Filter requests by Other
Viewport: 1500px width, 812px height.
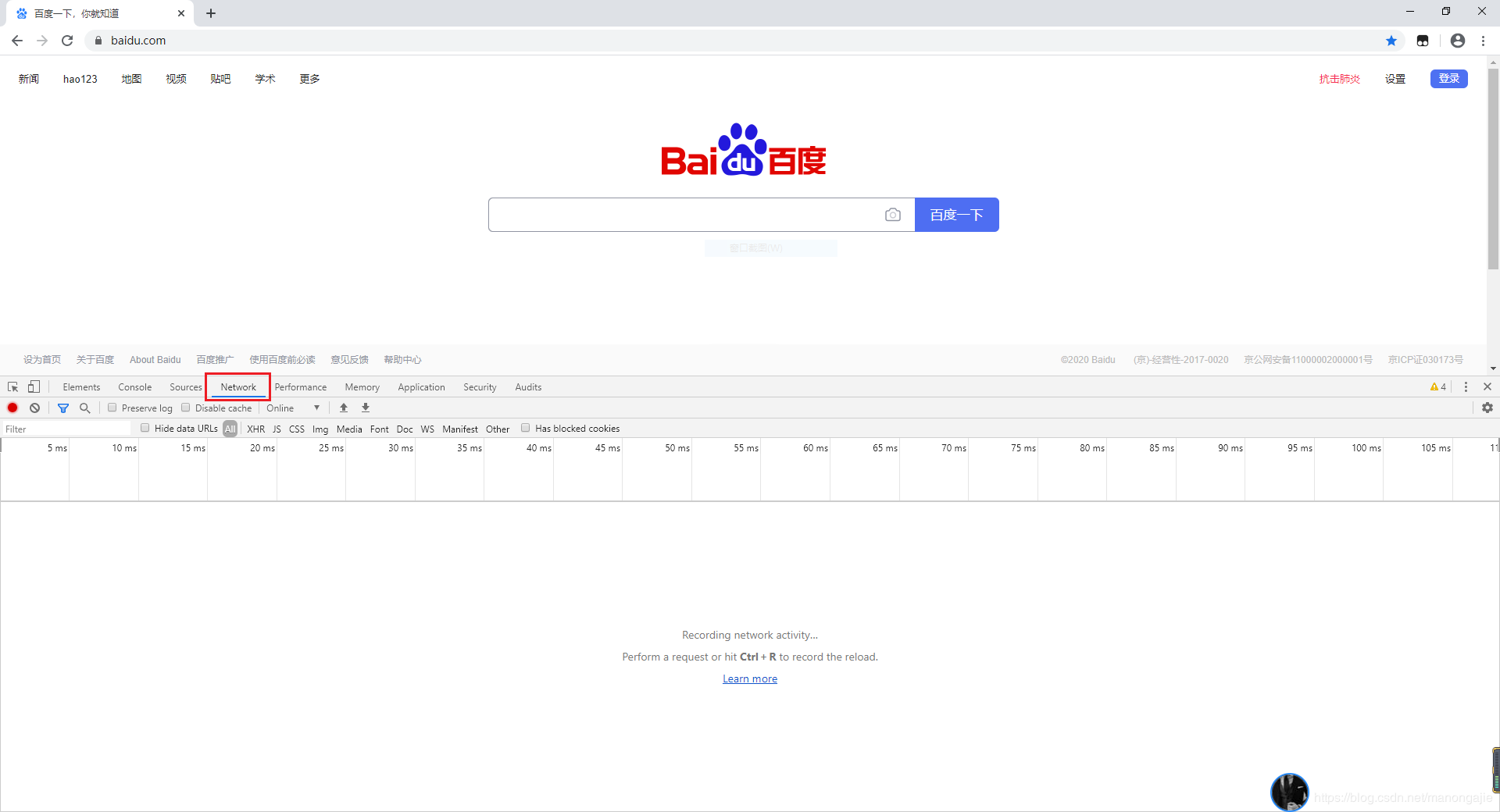coord(498,429)
